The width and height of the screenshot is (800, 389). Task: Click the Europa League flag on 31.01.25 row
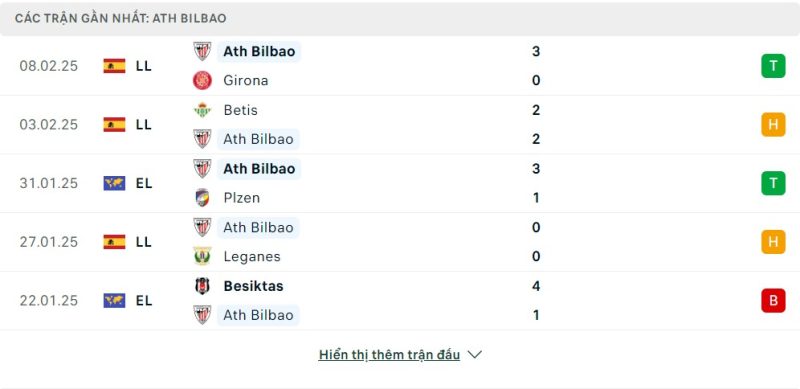[x=114, y=183]
